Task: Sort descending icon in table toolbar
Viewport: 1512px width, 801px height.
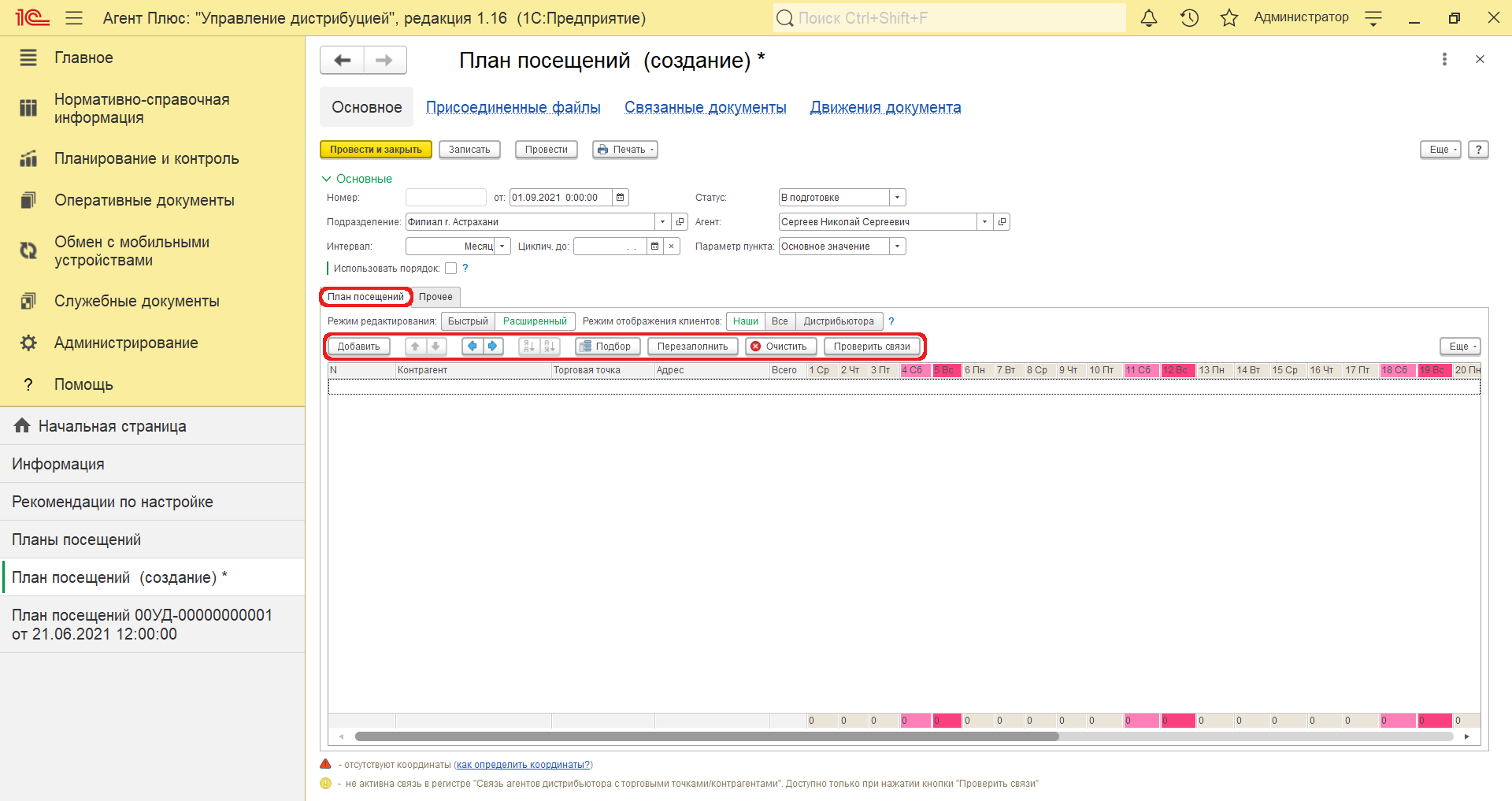Action: (550, 347)
